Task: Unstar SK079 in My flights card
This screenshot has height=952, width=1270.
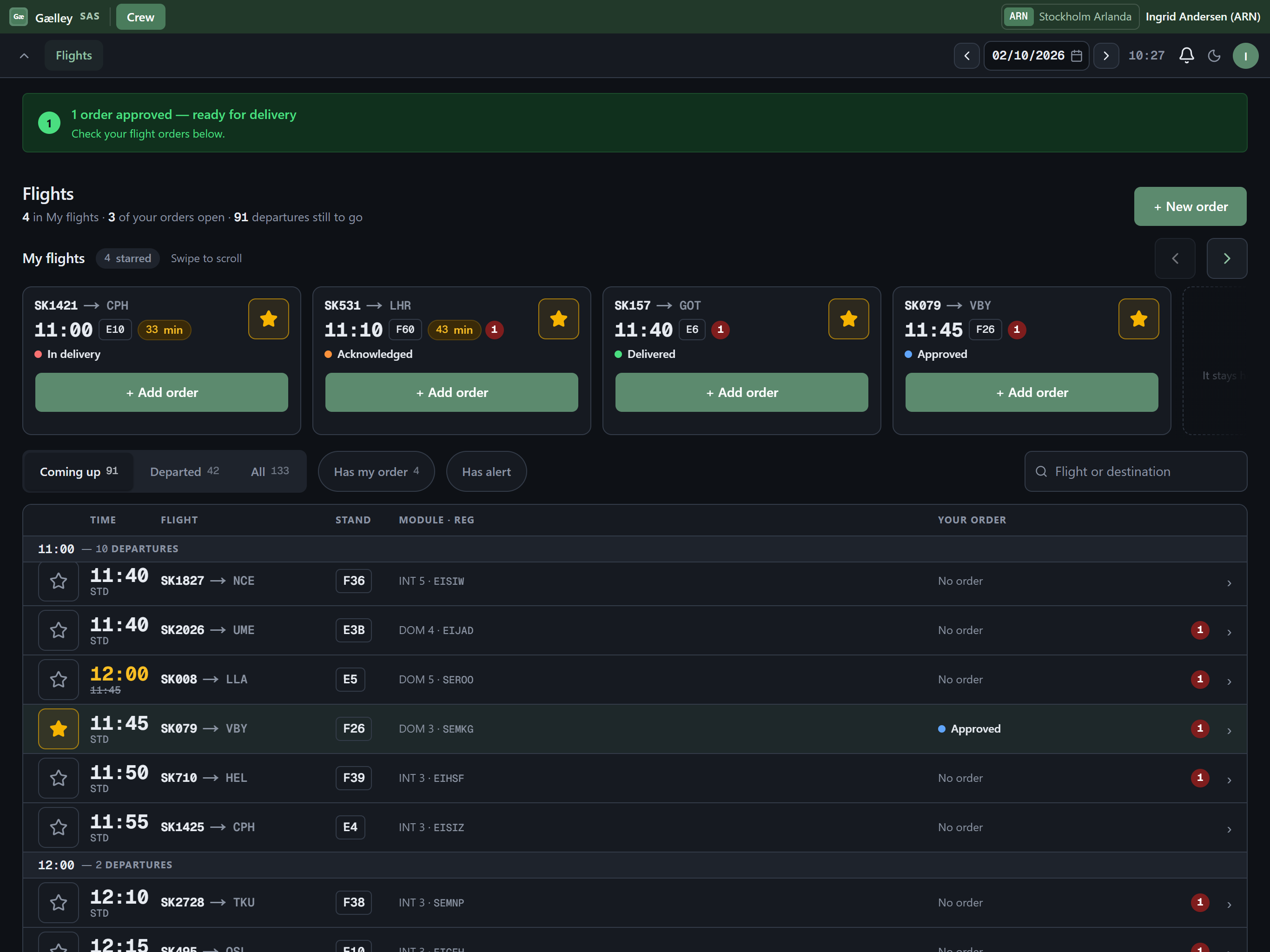Action: coord(1138,319)
